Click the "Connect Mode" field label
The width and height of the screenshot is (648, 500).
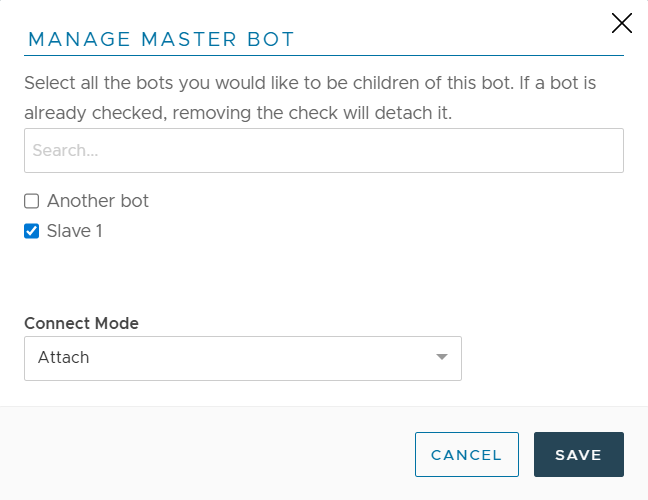pos(81,323)
